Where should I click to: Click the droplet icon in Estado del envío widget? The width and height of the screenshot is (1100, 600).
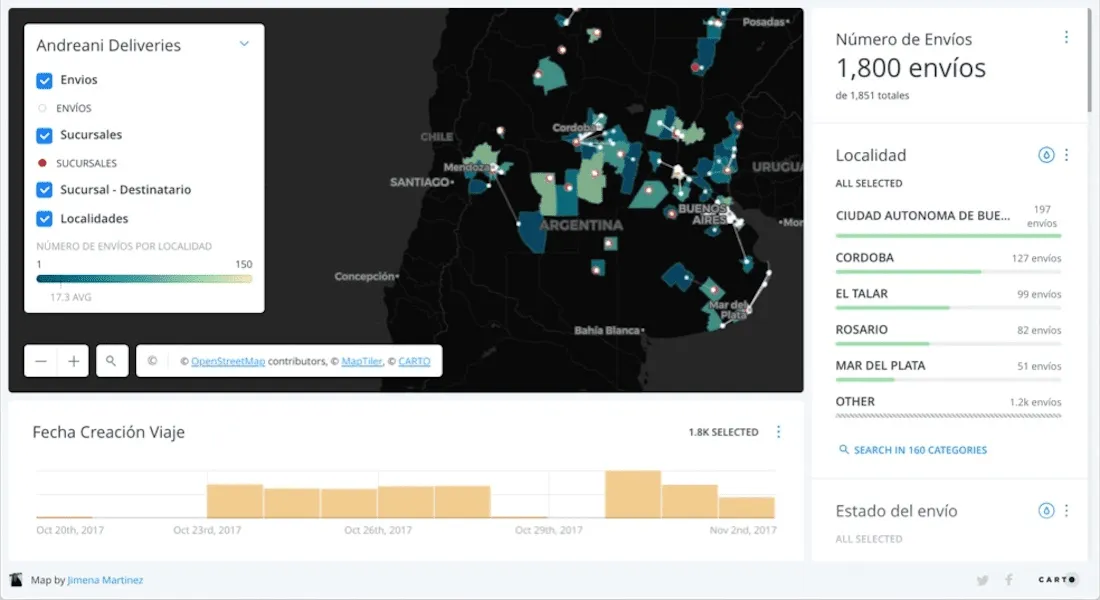(x=1046, y=511)
